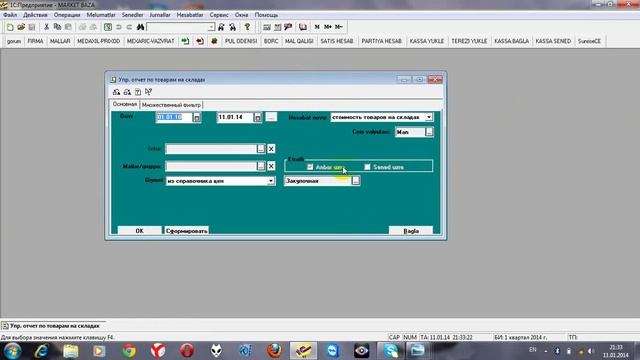
Task: Open the Melumatlar menu
Action: [101, 15]
